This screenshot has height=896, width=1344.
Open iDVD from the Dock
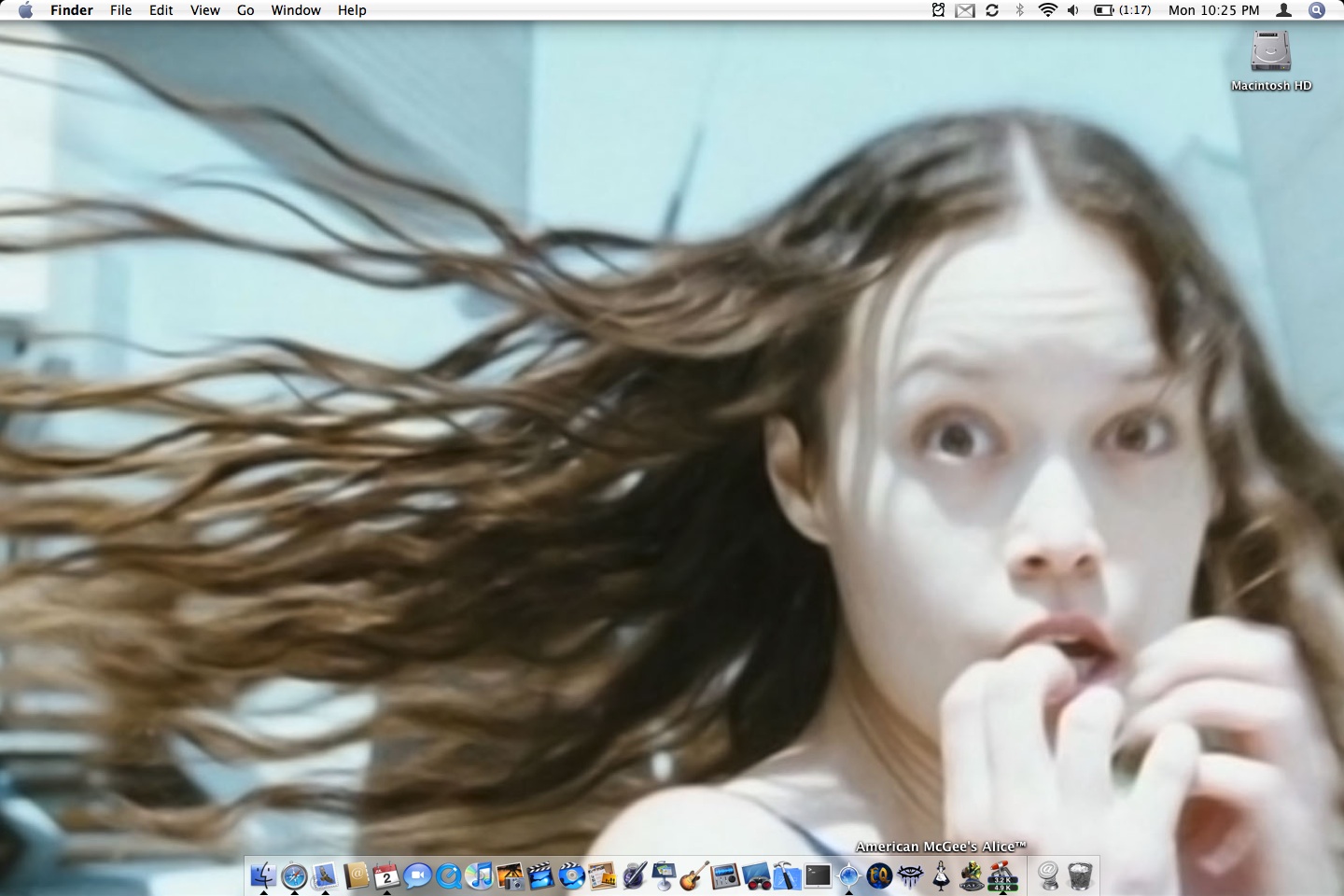tap(571, 875)
